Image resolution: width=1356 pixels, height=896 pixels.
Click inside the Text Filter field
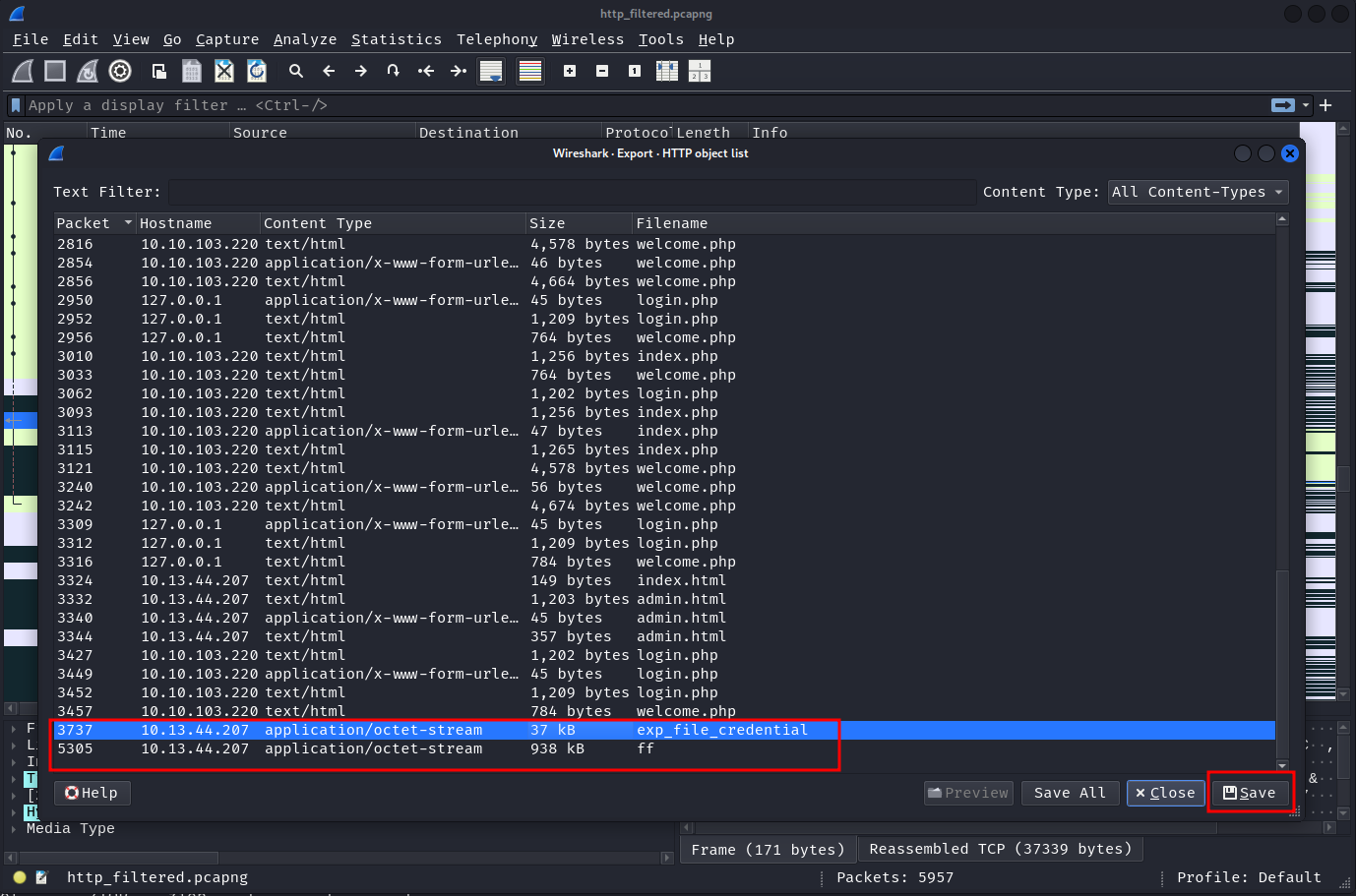[x=571, y=193]
